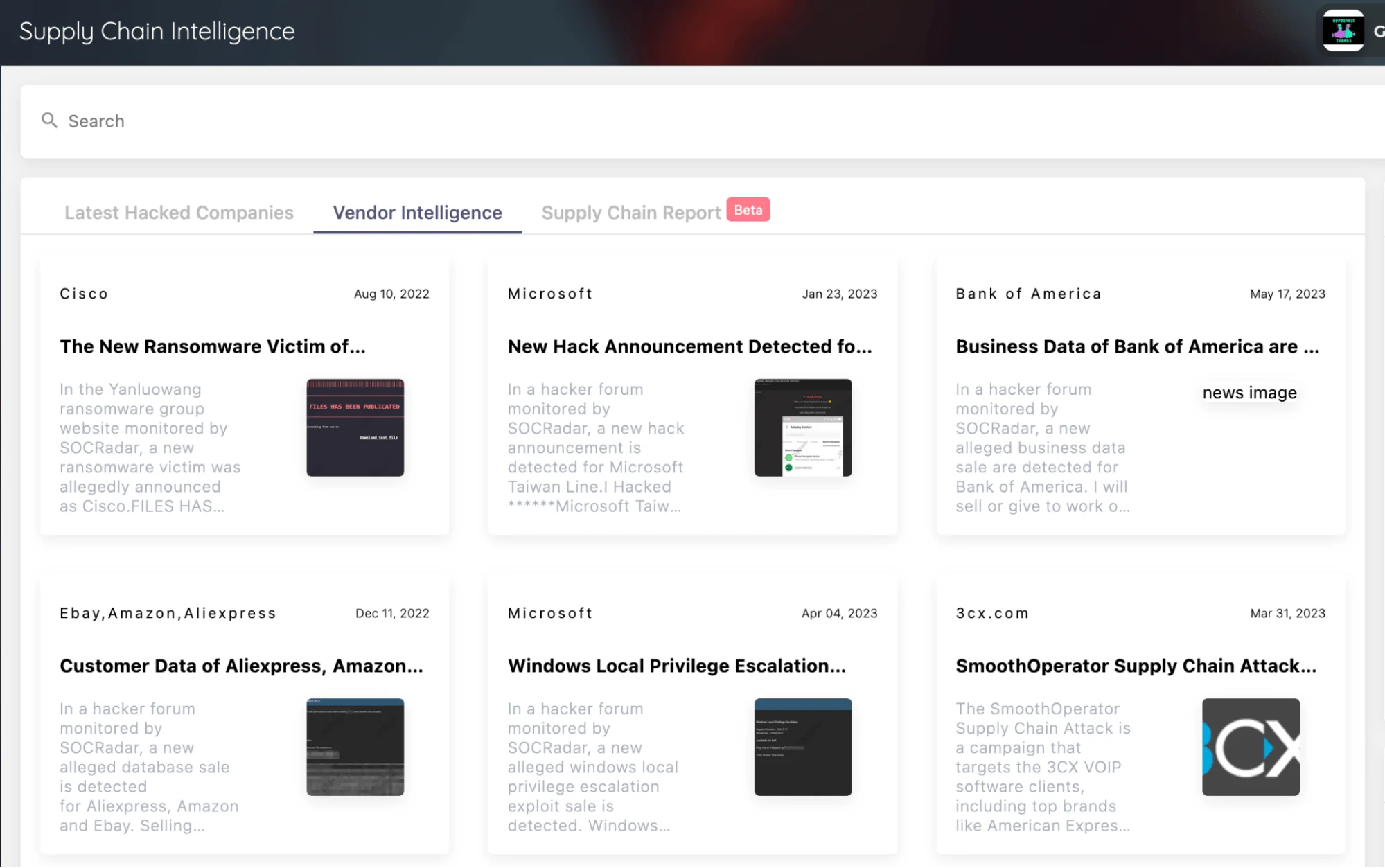This screenshot has width=1385, height=868.
Task: Open Customer Data of Aliexpress, Amazon headline
Action: [x=241, y=666]
